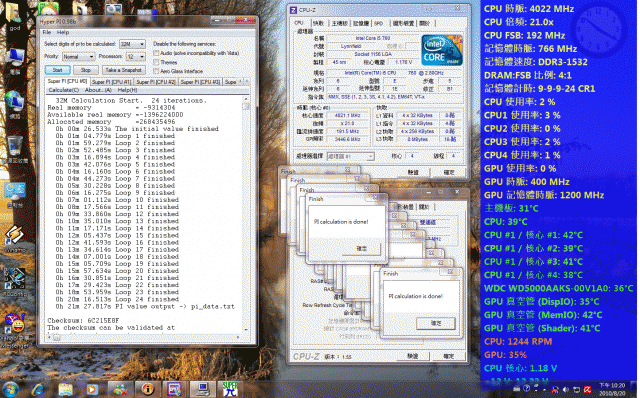The image size is (640, 398).
Task: Select the CPU tab in CPU-Z
Action: click(x=299, y=23)
